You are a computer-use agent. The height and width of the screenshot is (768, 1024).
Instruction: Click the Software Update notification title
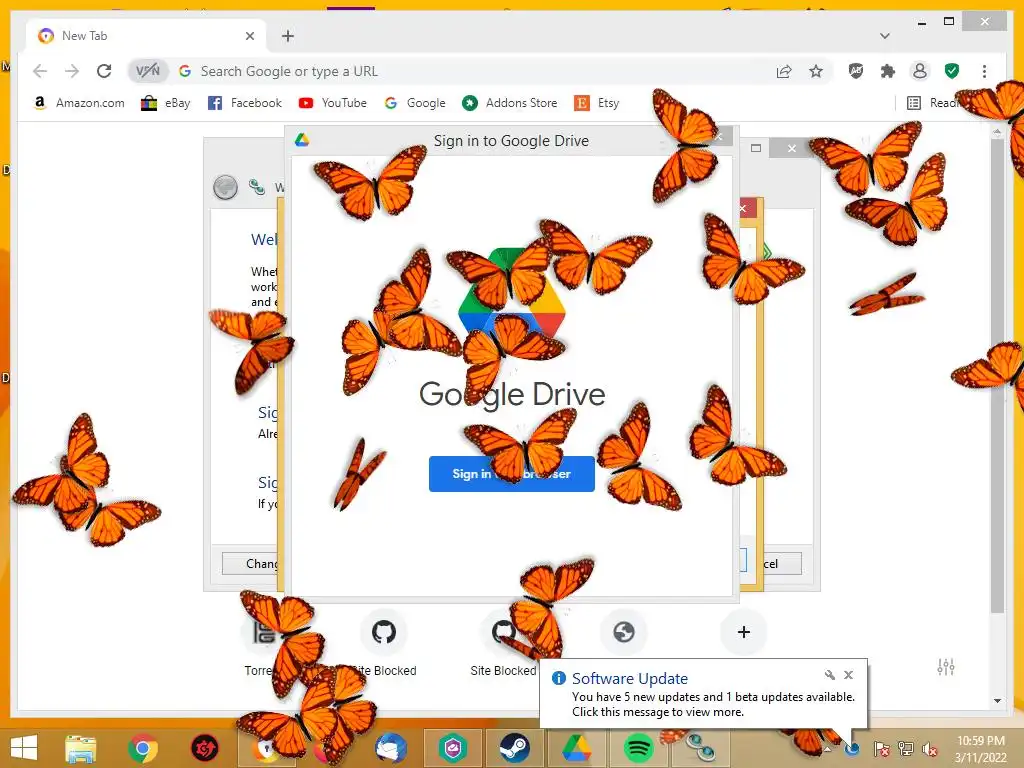(x=630, y=679)
